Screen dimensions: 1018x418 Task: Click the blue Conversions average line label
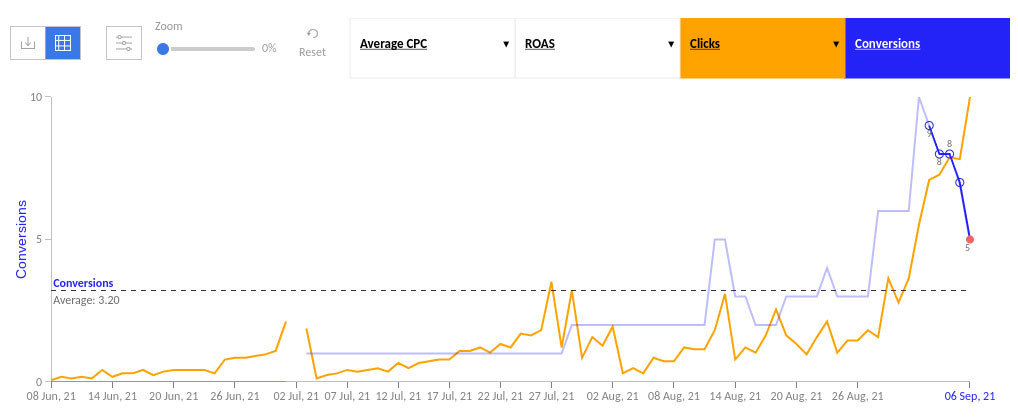pos(83,283)
